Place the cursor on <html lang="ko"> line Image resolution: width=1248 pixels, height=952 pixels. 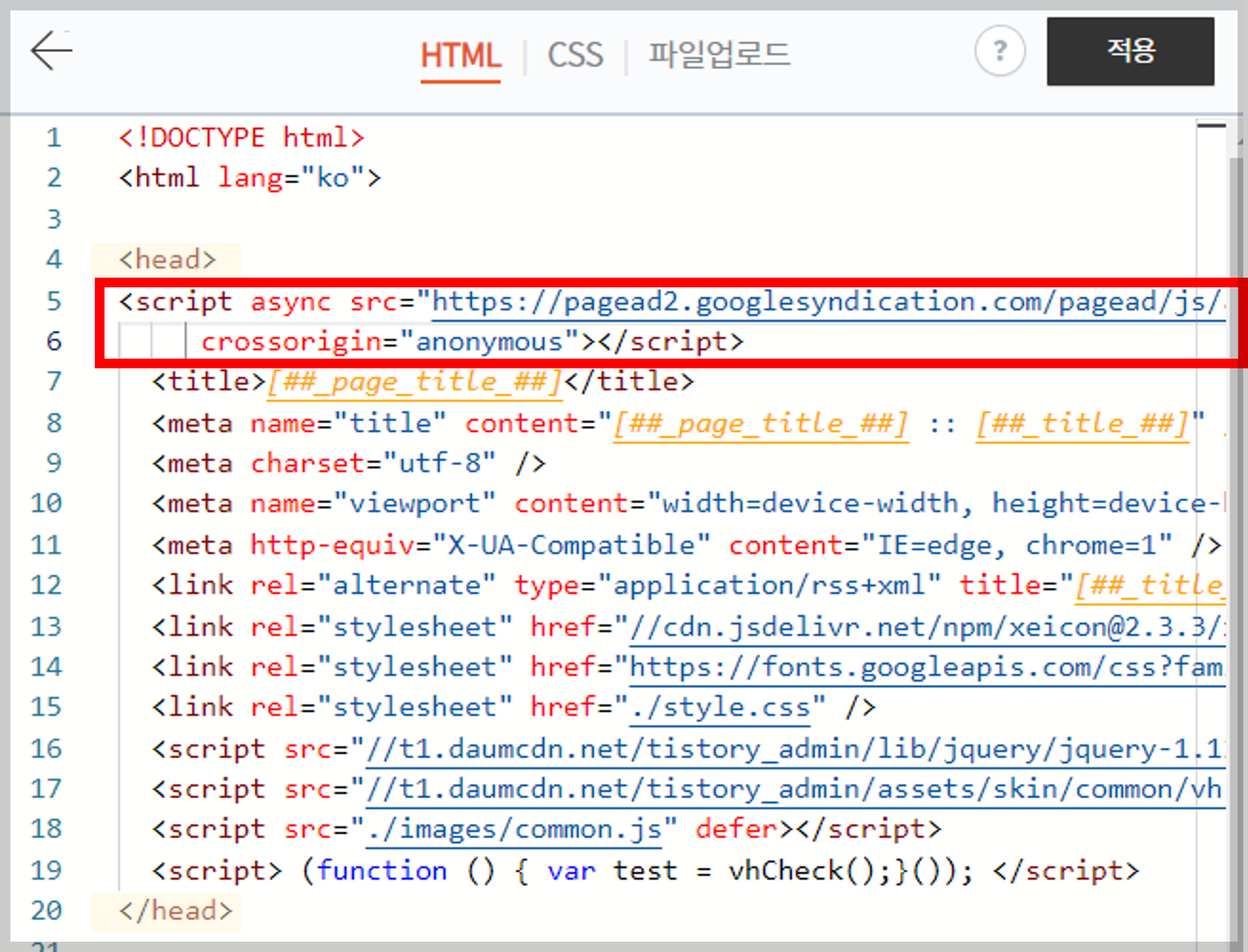coord(250,178)
